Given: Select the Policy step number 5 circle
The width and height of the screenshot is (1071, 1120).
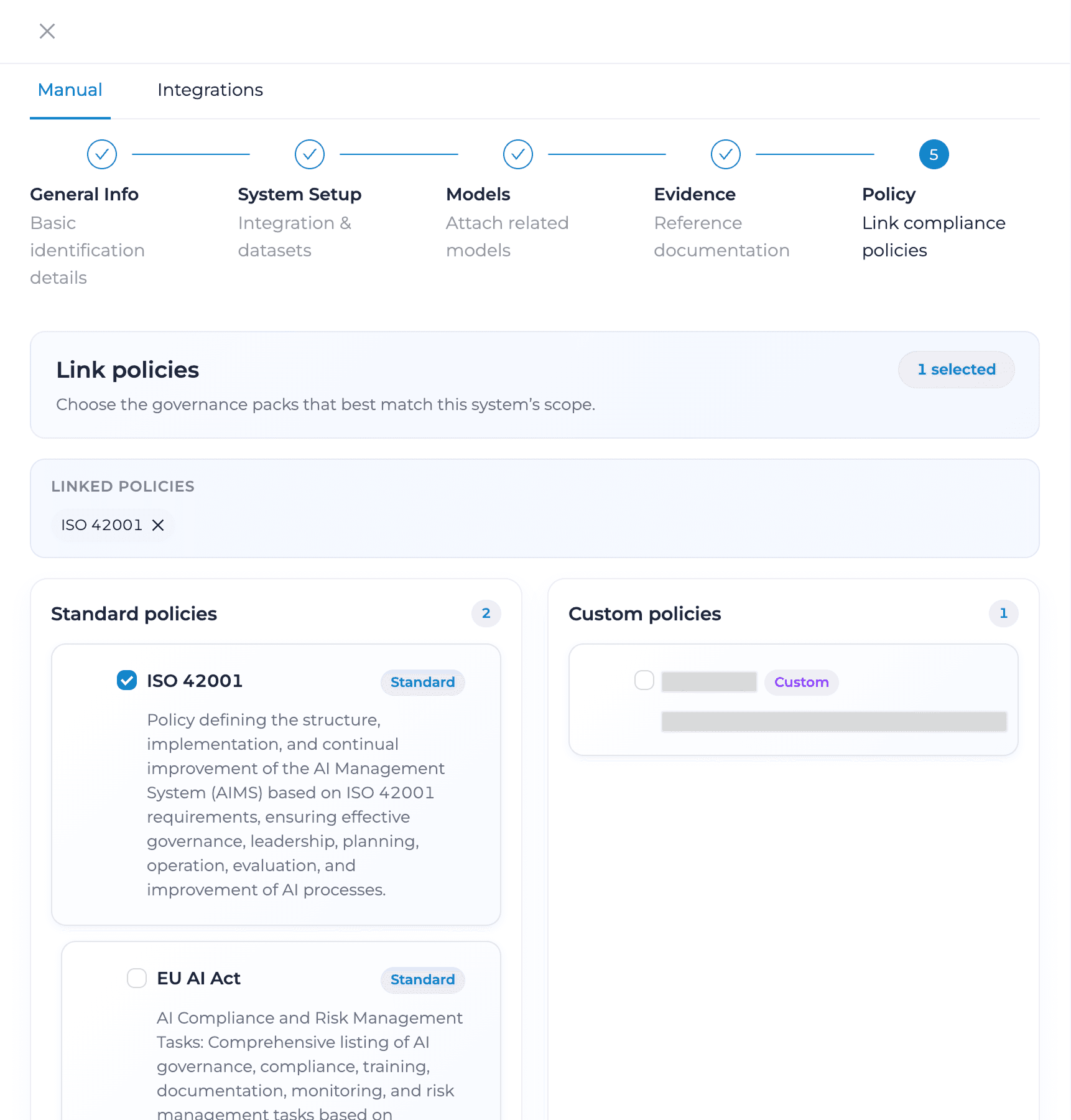Looking at the screenshot, I should [934, 154].
